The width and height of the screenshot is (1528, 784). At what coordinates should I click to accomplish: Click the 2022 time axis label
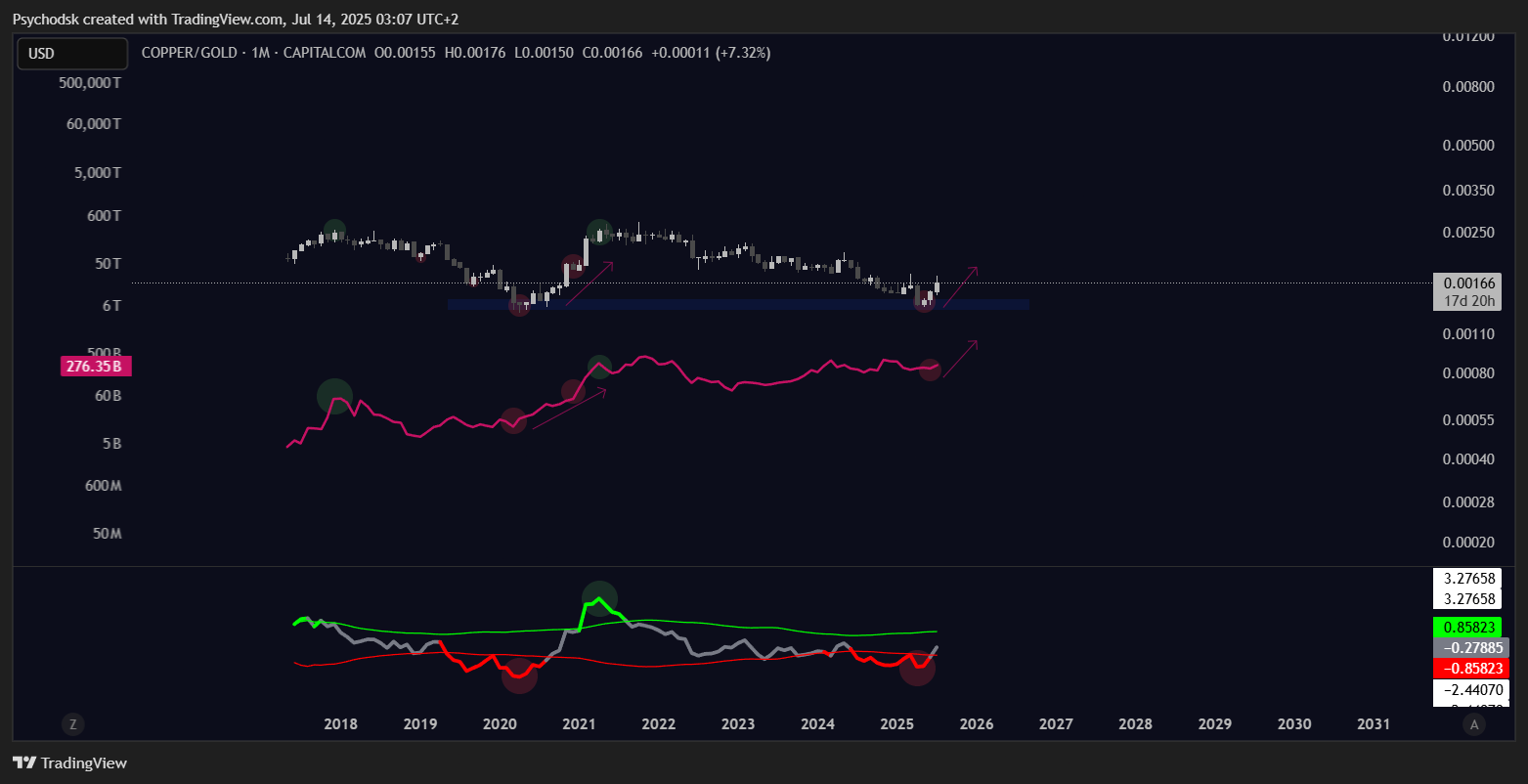point(659,724)
